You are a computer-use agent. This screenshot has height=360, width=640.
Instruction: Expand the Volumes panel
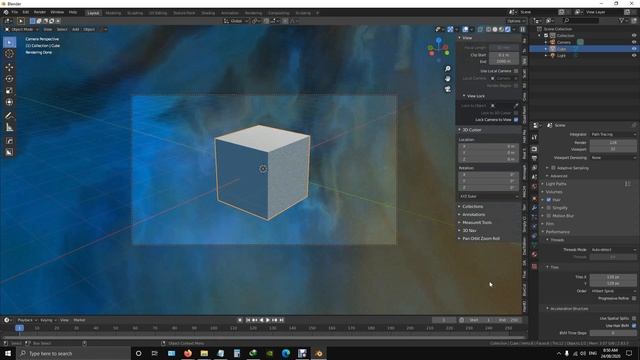pos(553,192)
